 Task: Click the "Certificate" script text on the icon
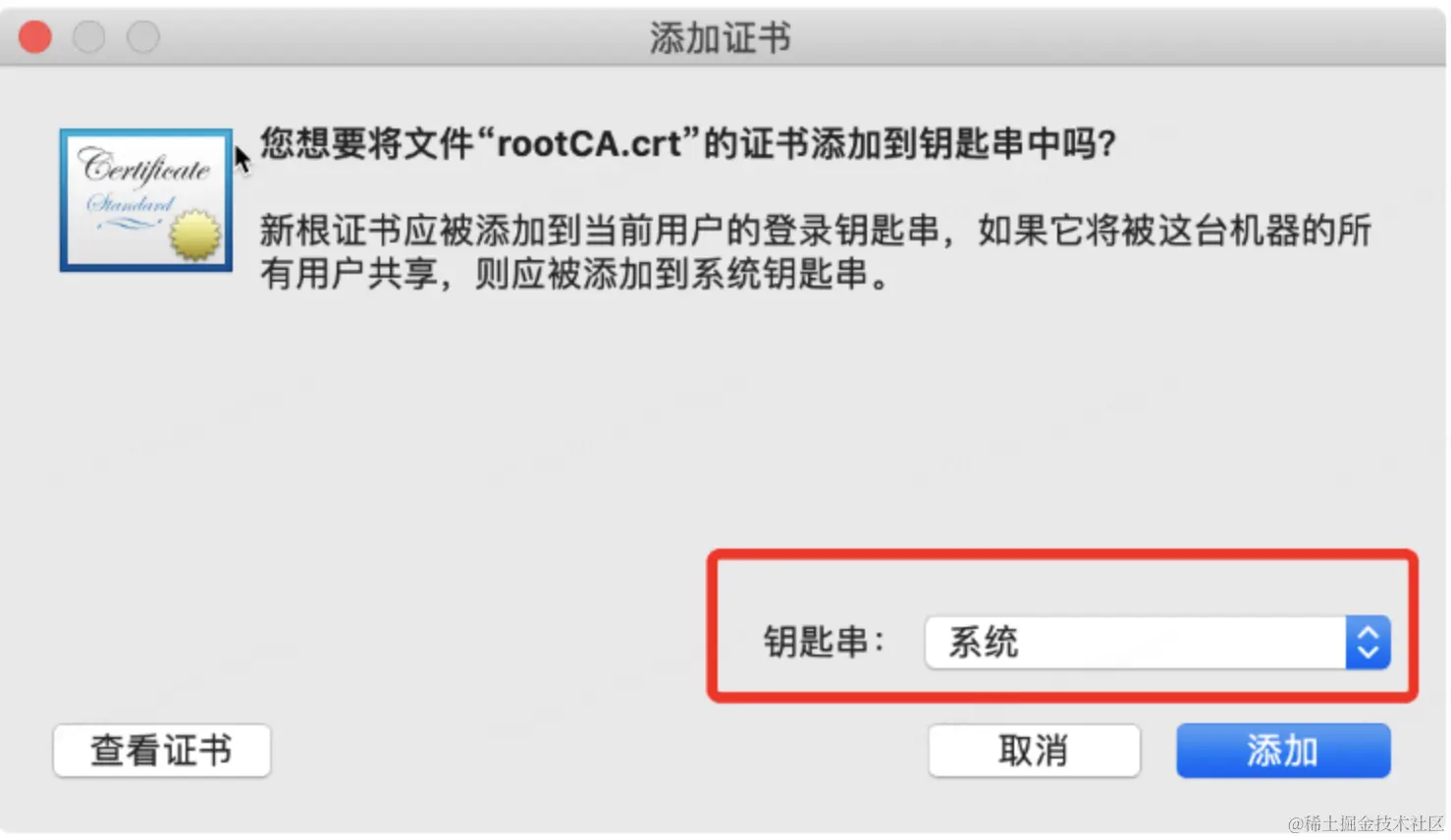pos(144,166)
